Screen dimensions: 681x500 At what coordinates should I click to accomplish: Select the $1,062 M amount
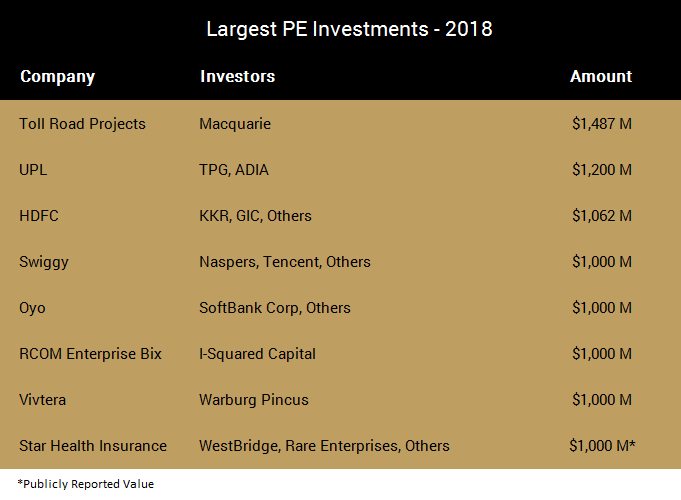click(x=602, y=216)
